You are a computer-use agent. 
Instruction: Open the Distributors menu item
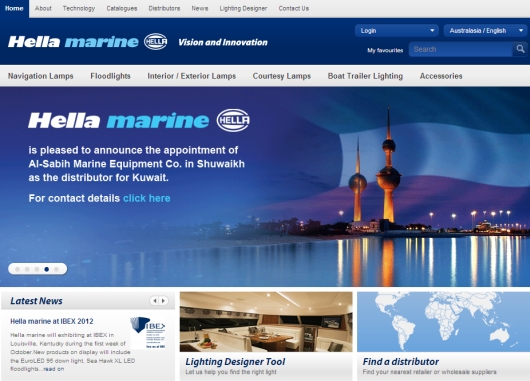[164, 8]
